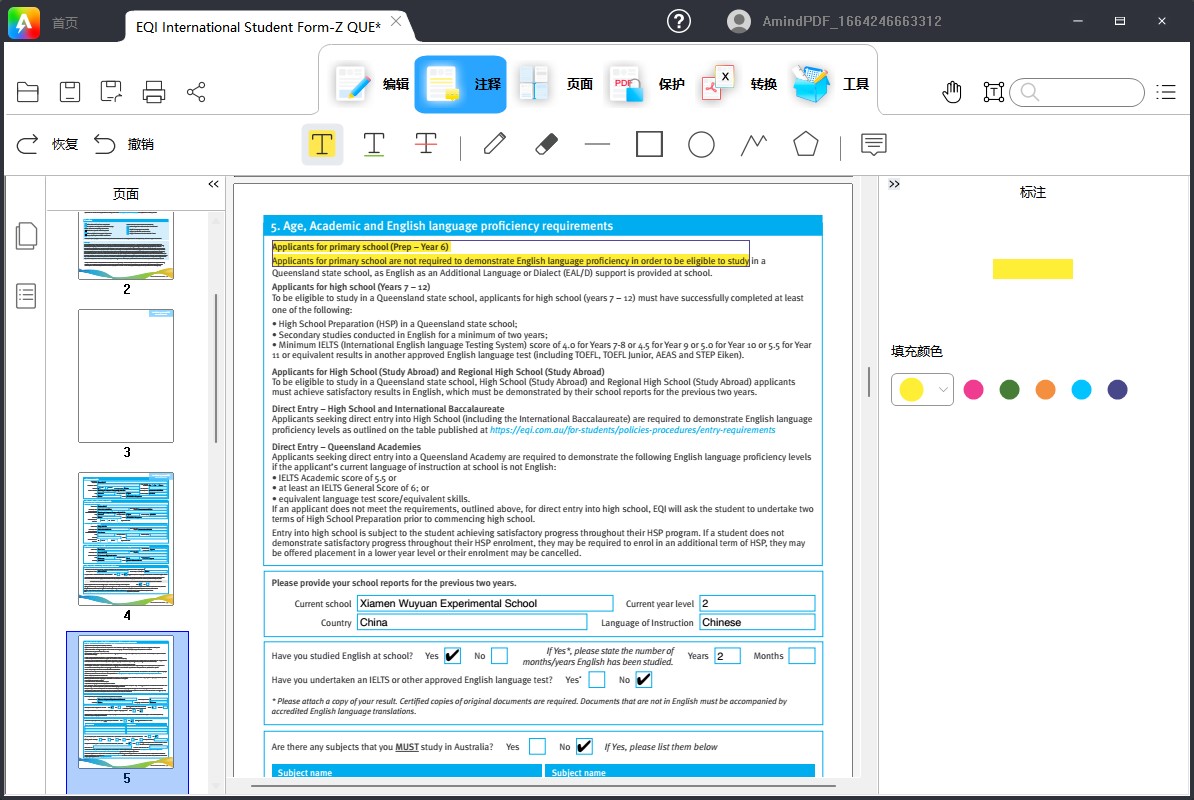1194x800 pixels.
Task: Open page 4 thumbnail
Action: click(126, 539)
